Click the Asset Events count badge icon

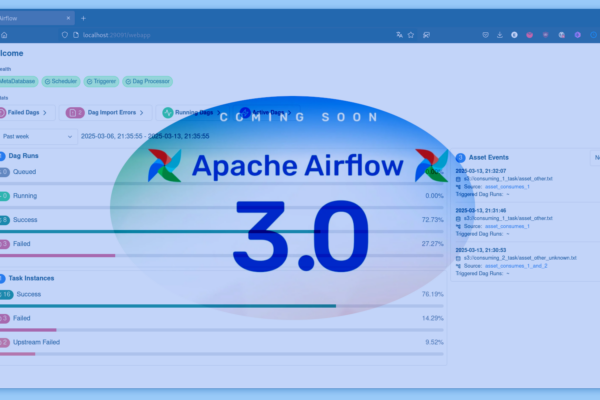coord(460,158)
